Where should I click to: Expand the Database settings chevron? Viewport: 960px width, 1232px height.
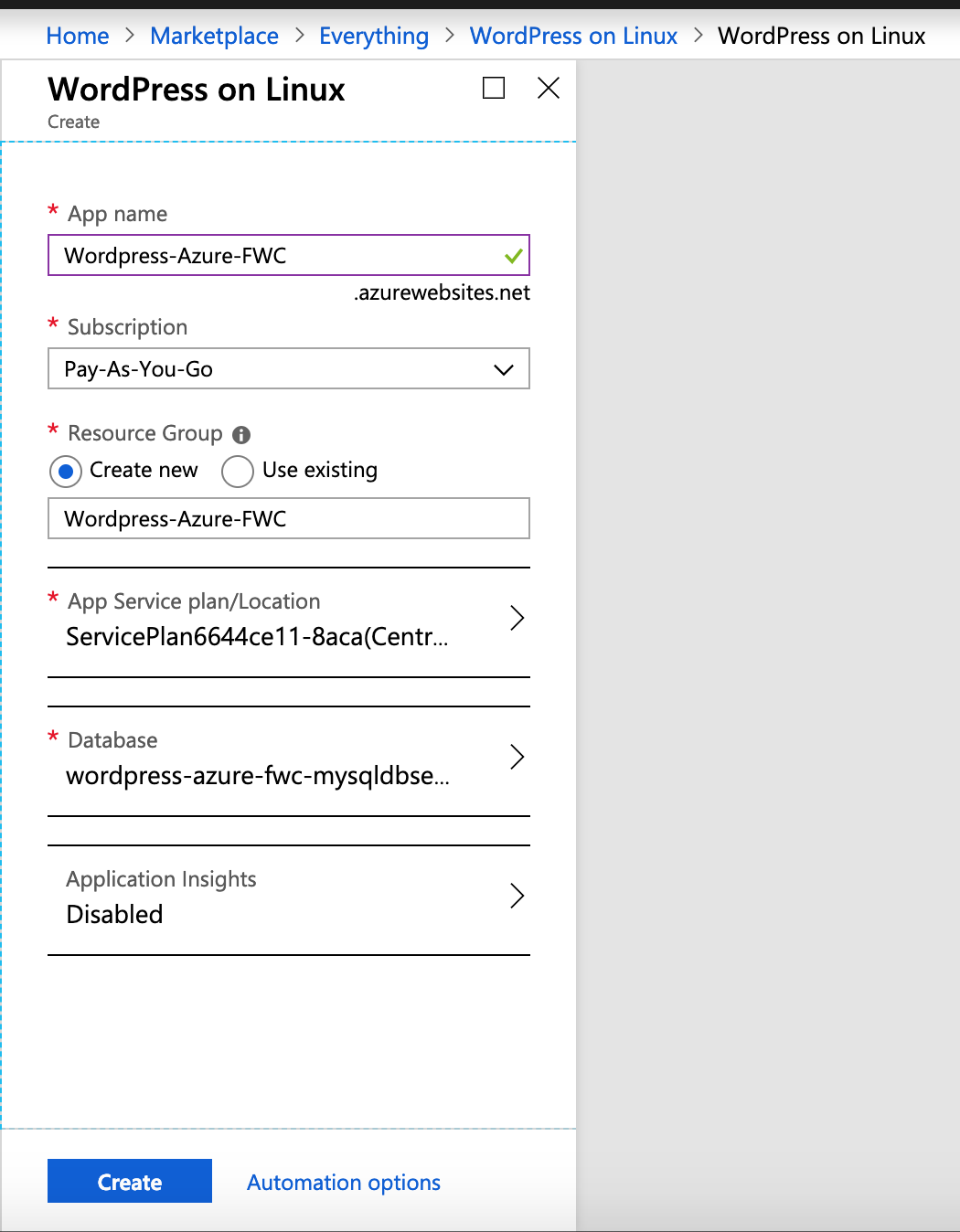517,757
